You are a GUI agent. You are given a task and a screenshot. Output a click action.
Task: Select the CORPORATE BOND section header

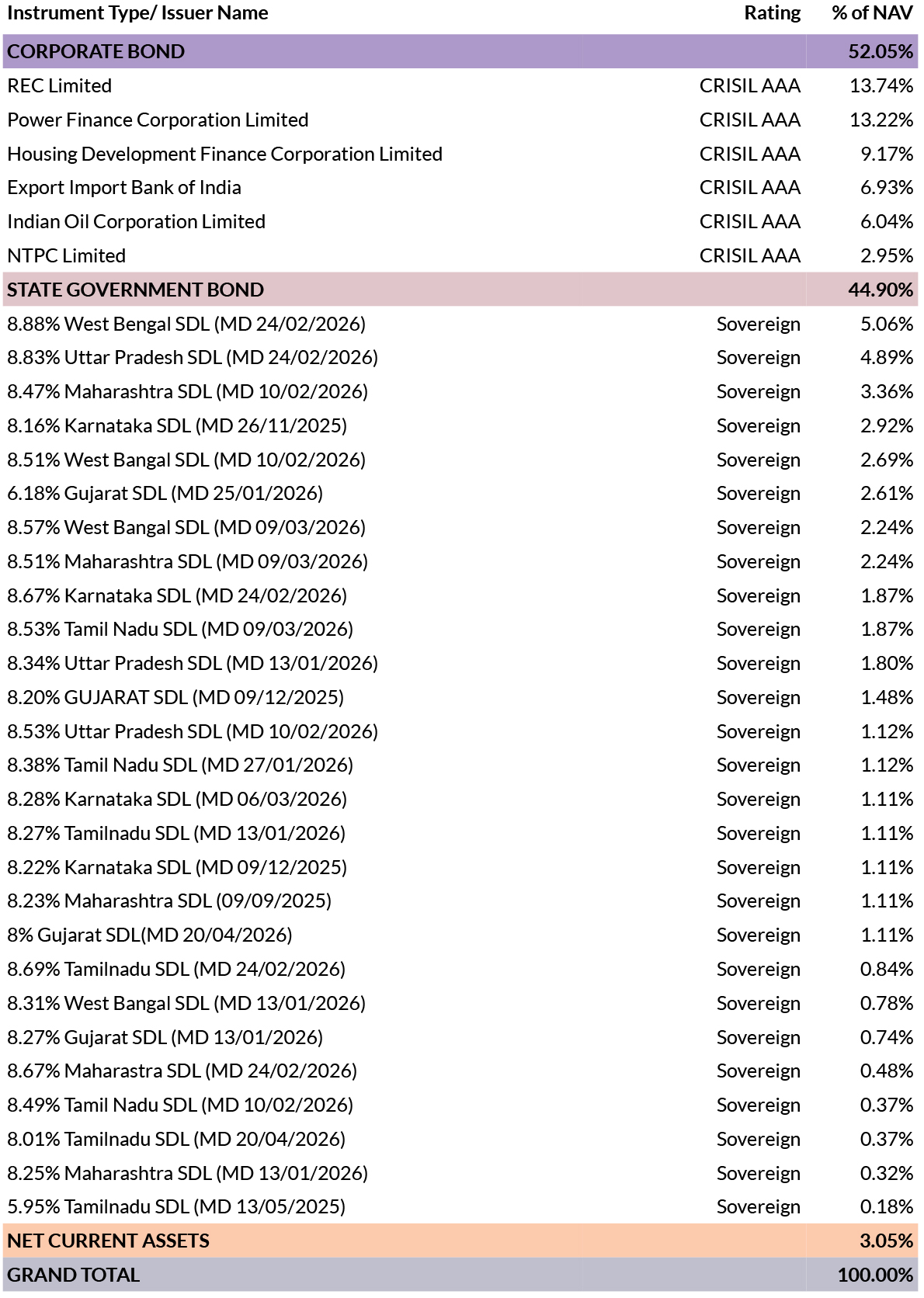tap(460, 51)
